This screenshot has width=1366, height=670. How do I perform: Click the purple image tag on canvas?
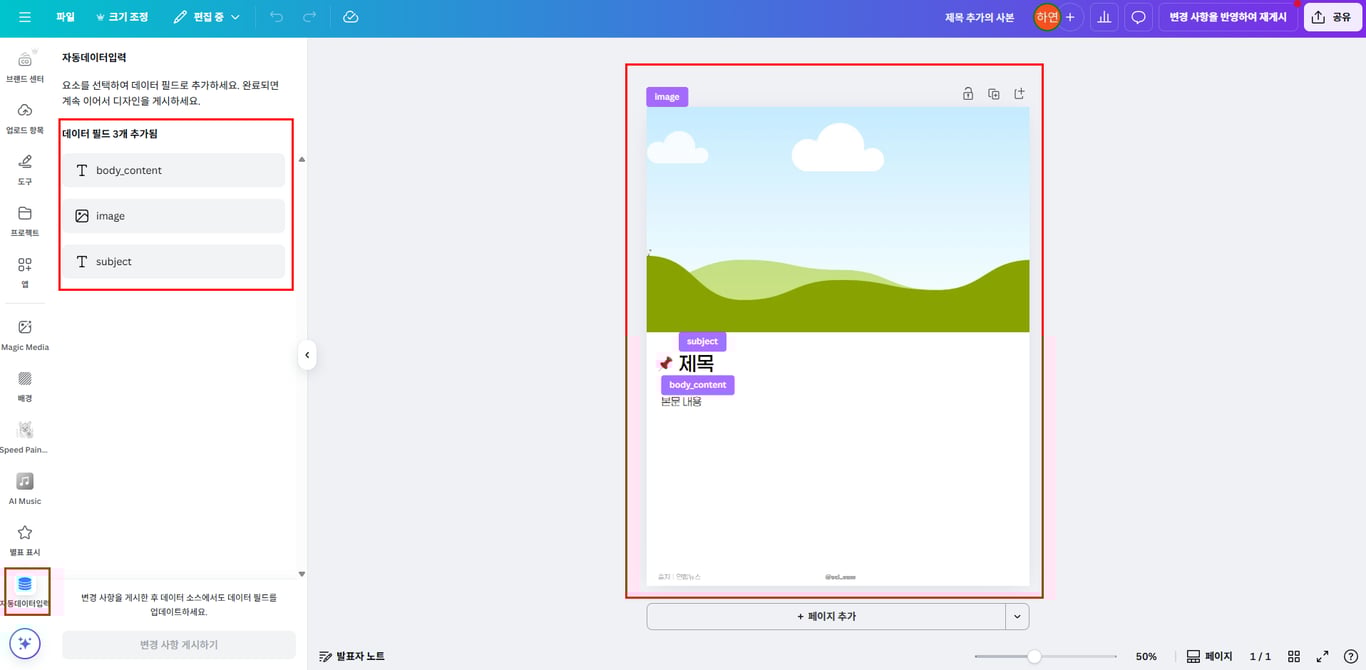[667, 97]
